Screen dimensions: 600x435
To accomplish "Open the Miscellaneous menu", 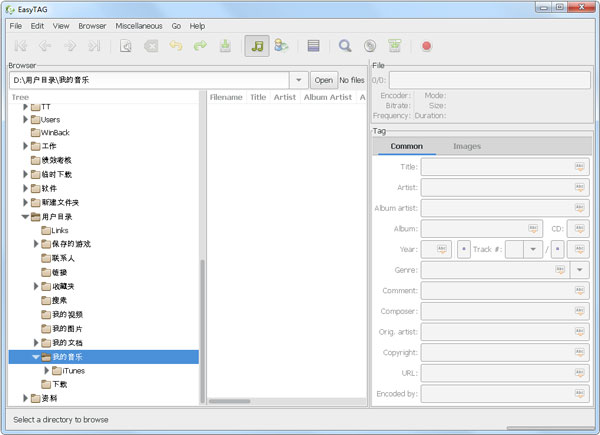I will point(139,26).
